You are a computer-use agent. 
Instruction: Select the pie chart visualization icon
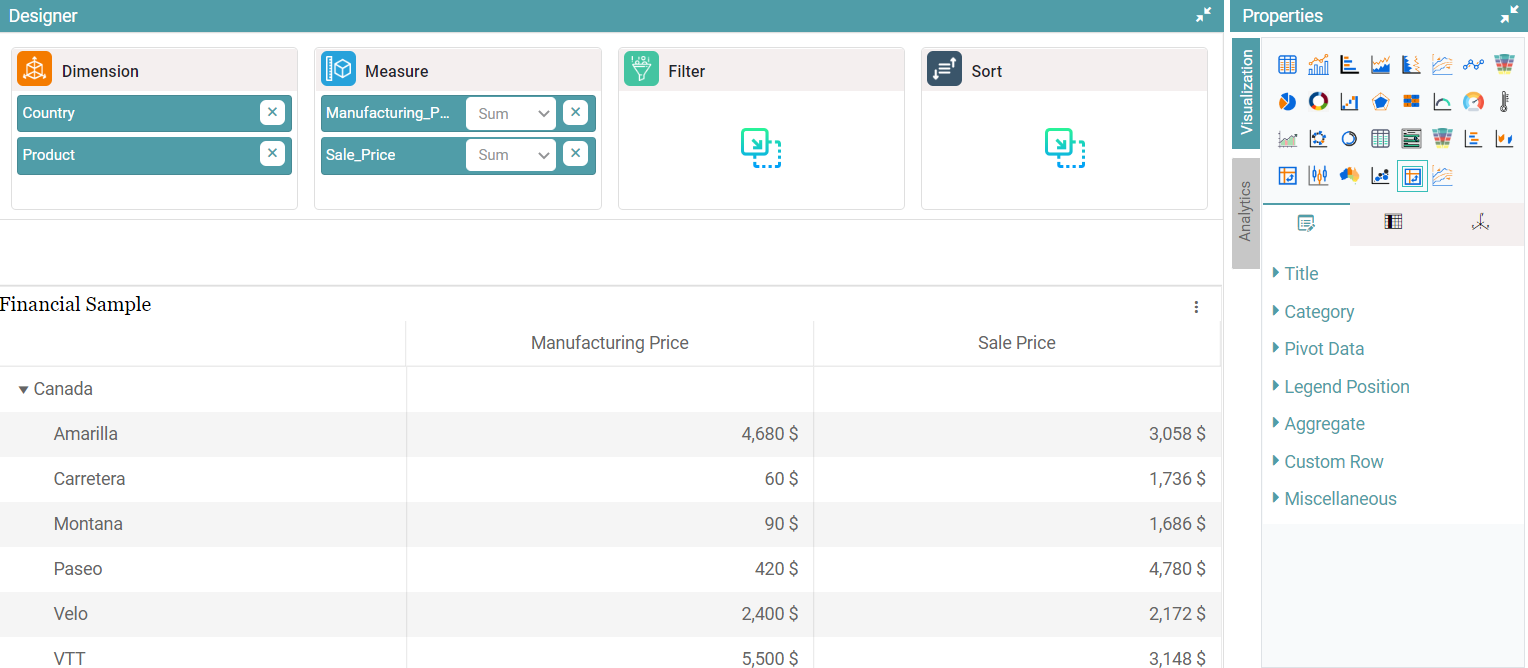point(1287,101)
